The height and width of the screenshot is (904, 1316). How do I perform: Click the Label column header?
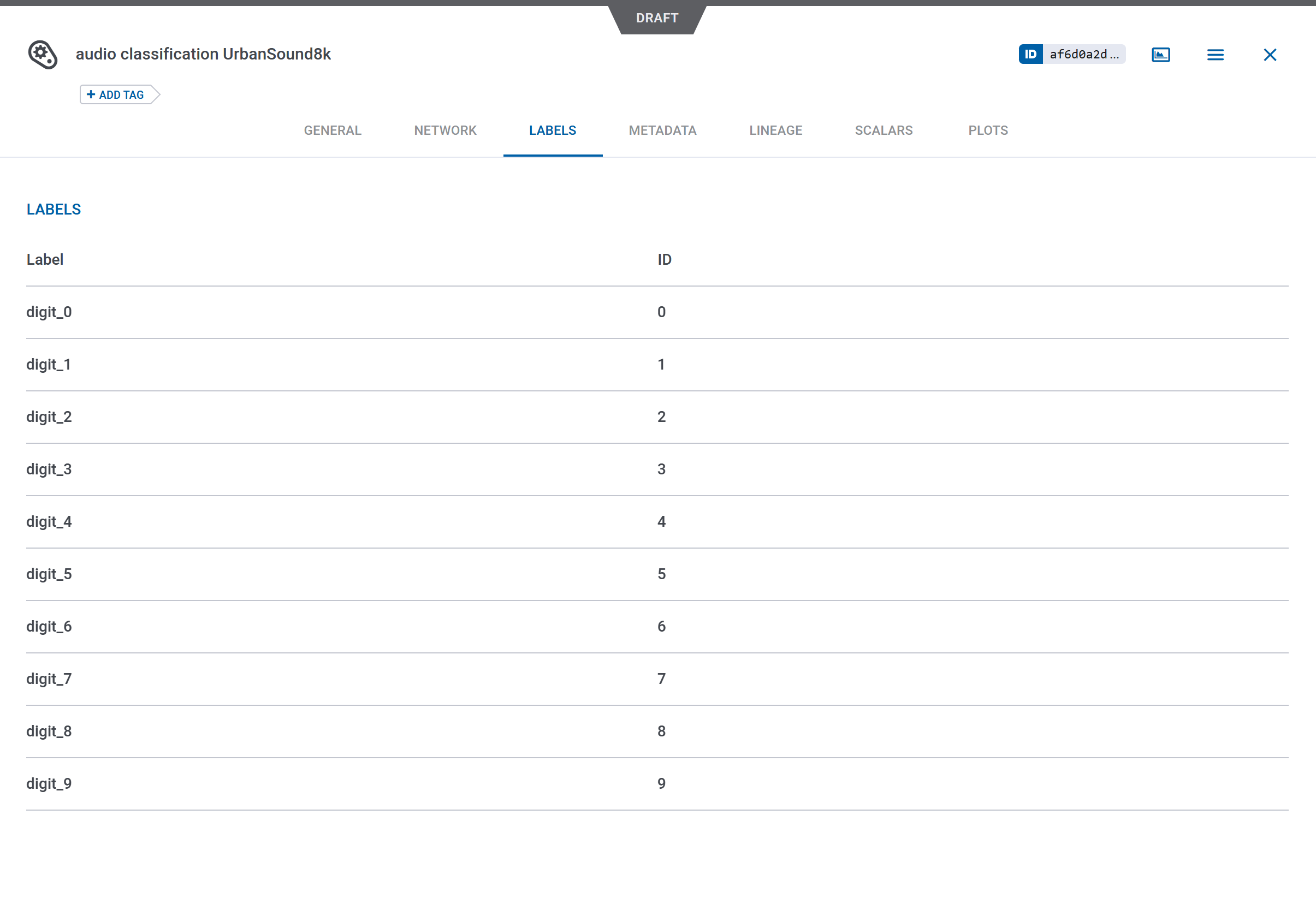click(x=44, y=259)
